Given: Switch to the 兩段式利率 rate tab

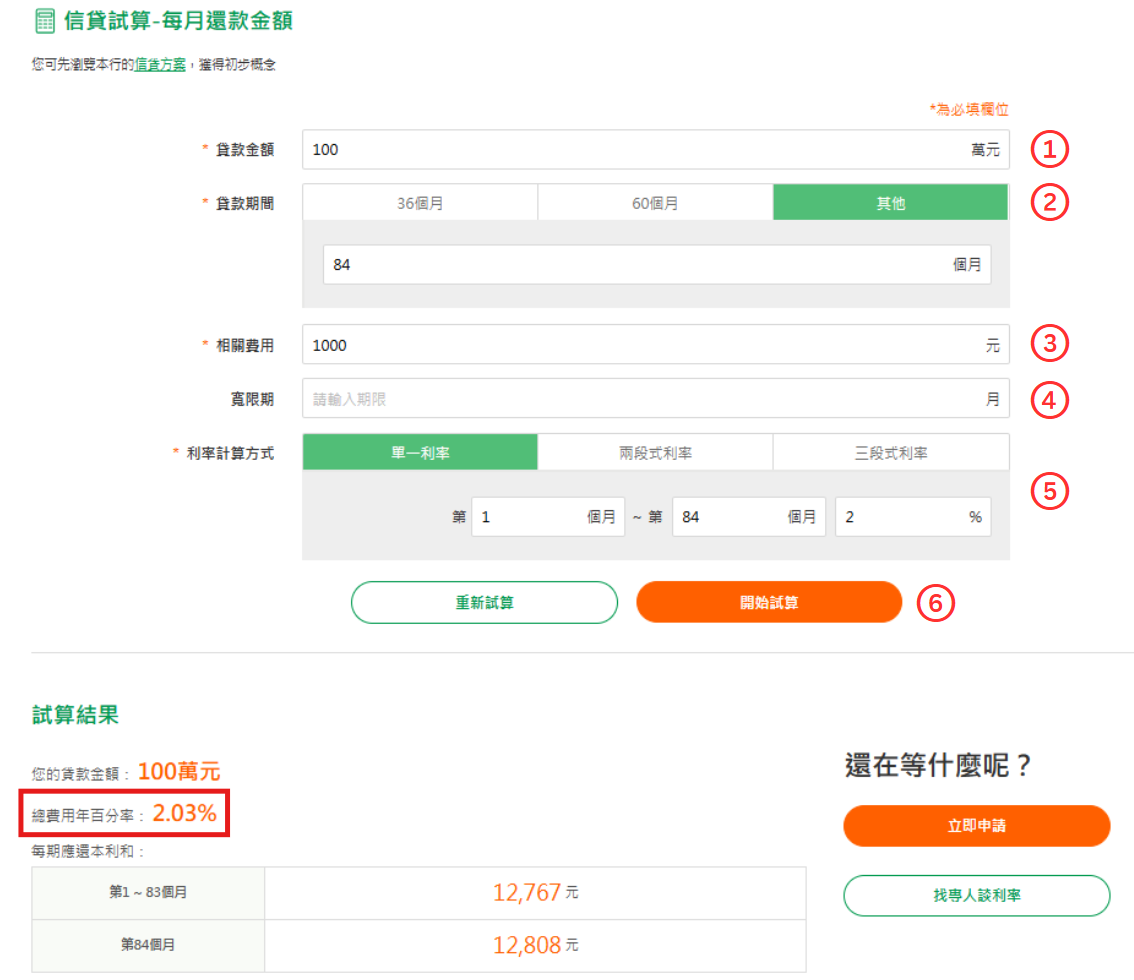Looking at the screenshot, I should coord(655,451).
